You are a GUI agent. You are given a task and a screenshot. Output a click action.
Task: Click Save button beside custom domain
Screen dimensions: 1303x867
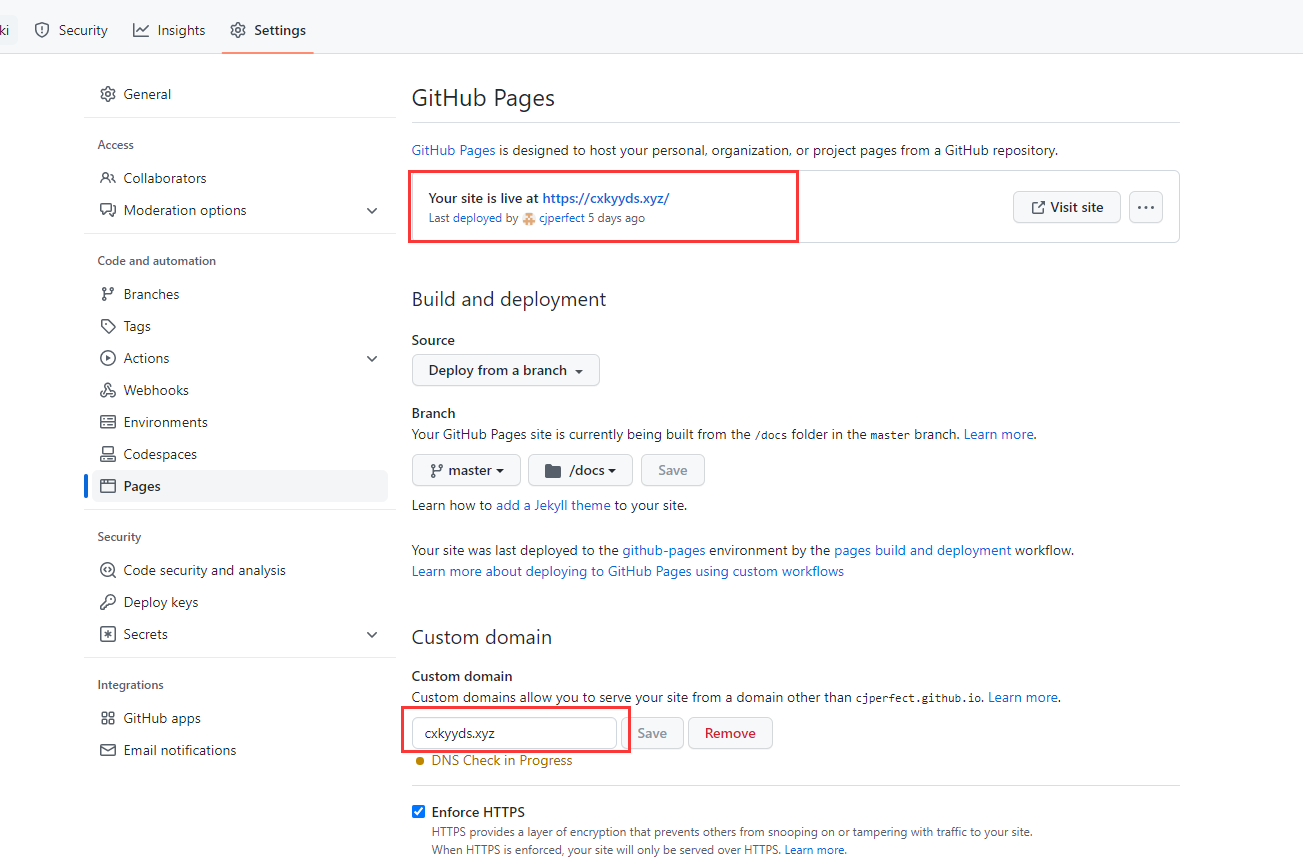tap(652, 733)
